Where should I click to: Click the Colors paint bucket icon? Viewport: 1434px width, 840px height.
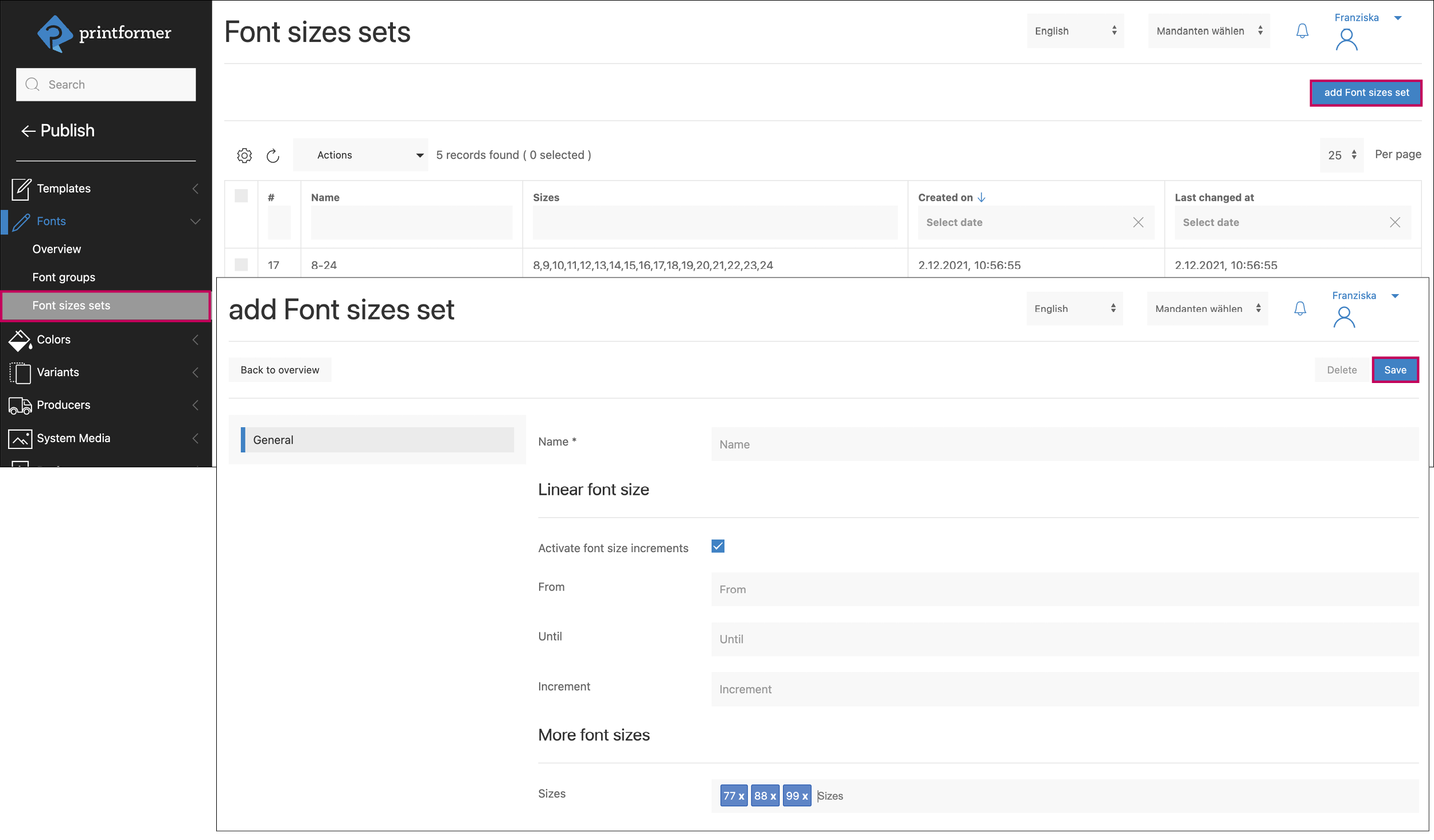click(20, 339)
